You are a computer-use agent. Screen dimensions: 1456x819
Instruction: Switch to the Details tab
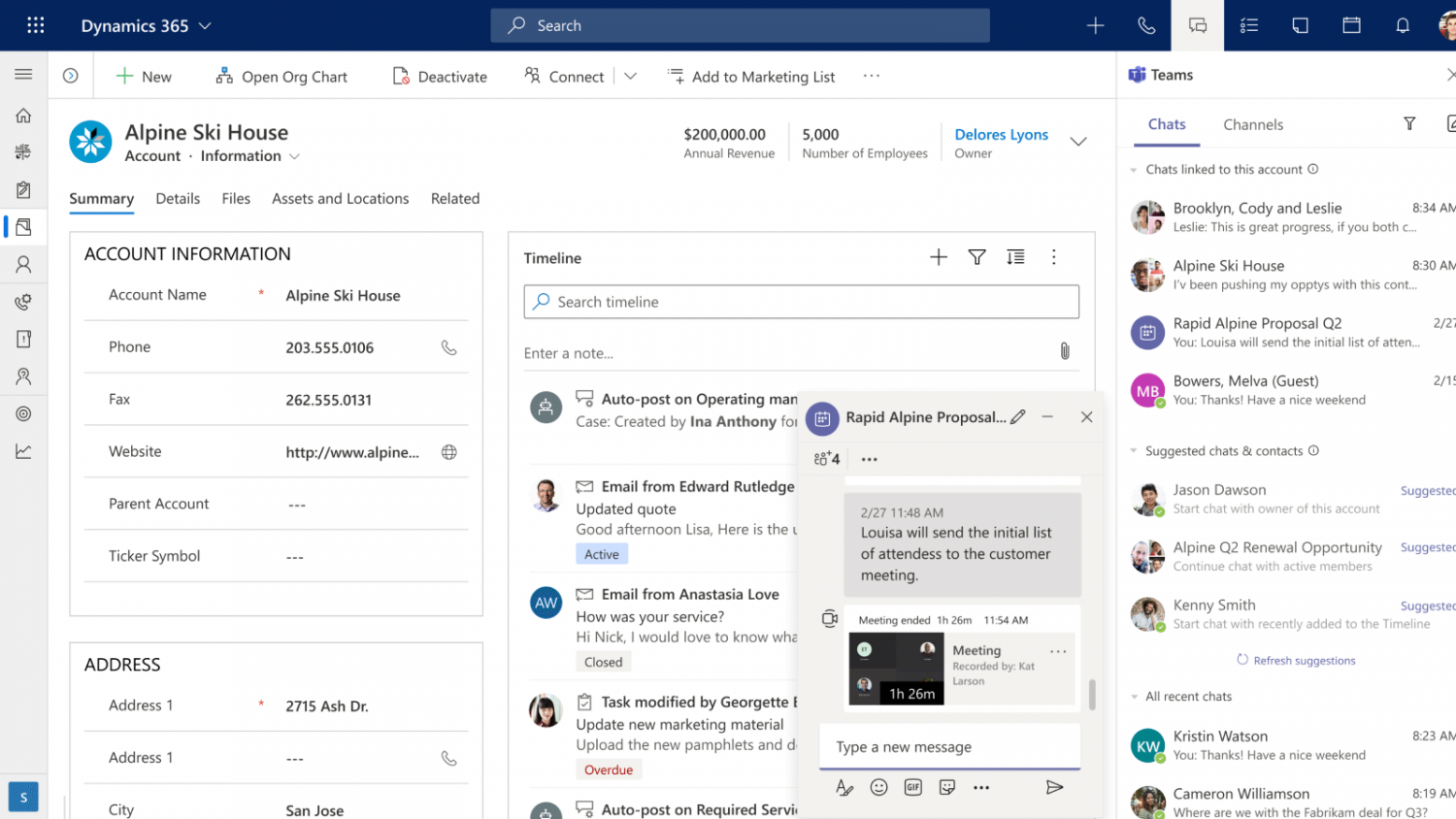click(178, 199)
